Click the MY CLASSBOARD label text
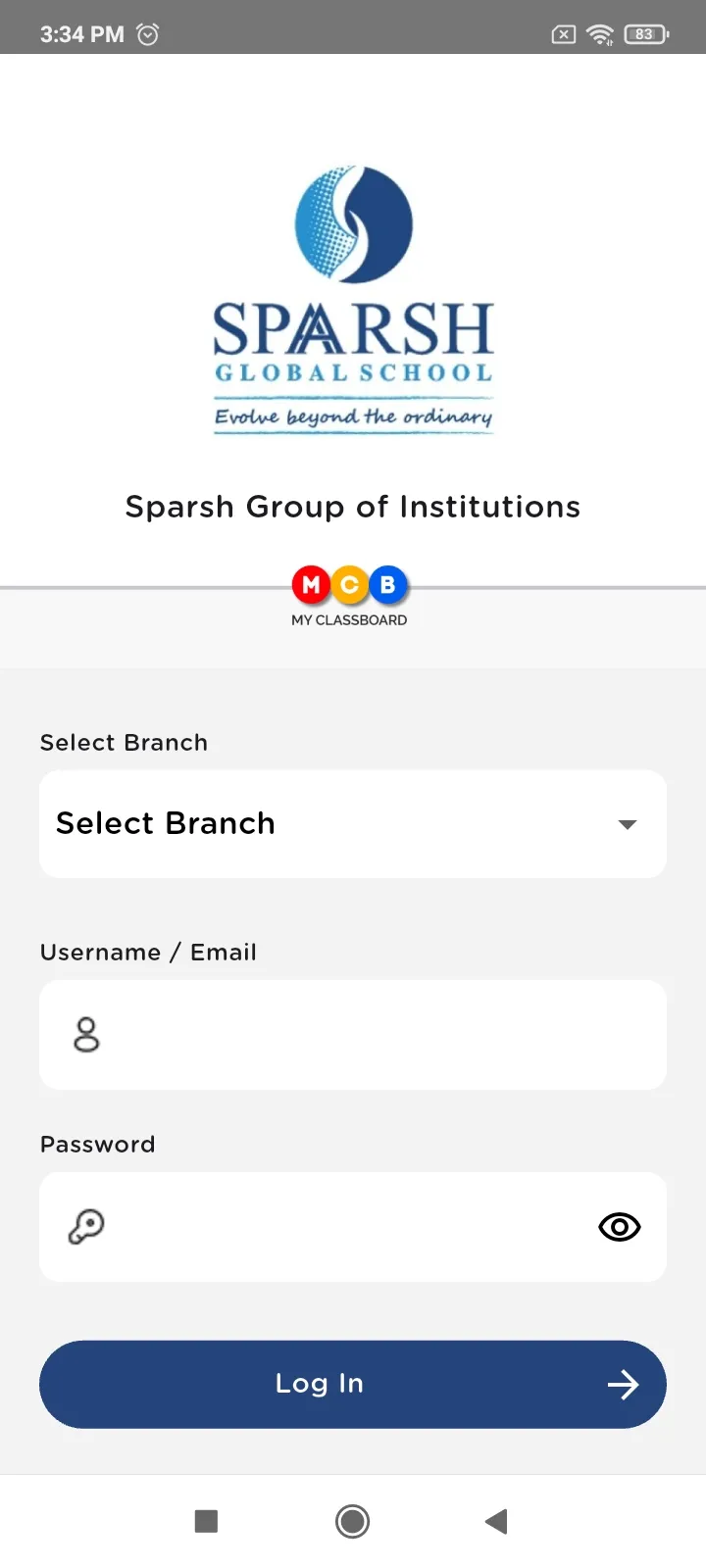The width and height of the screenshot is (706, 1568). 349,619
